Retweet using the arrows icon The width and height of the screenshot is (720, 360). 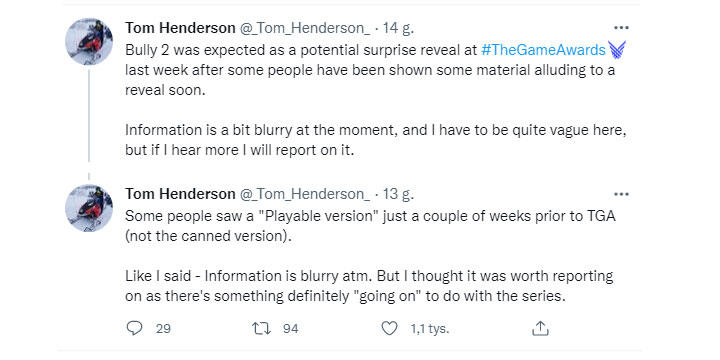coord(261,328)
